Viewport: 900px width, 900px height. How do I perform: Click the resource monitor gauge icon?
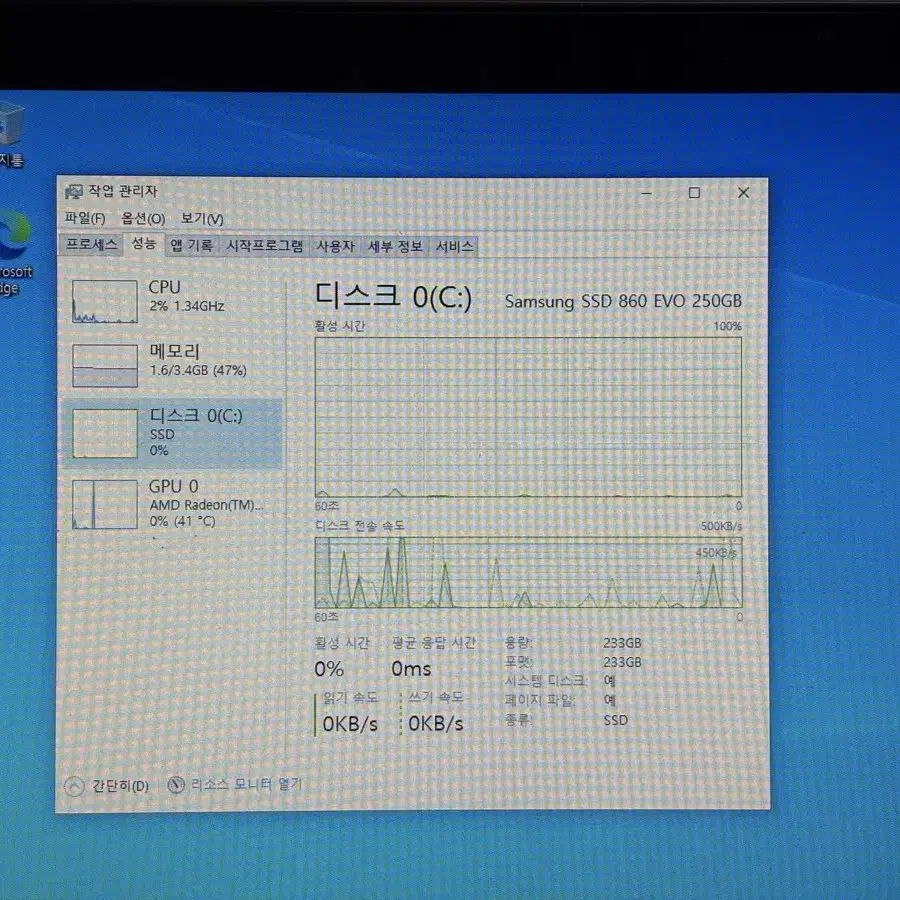click(176, 785)
